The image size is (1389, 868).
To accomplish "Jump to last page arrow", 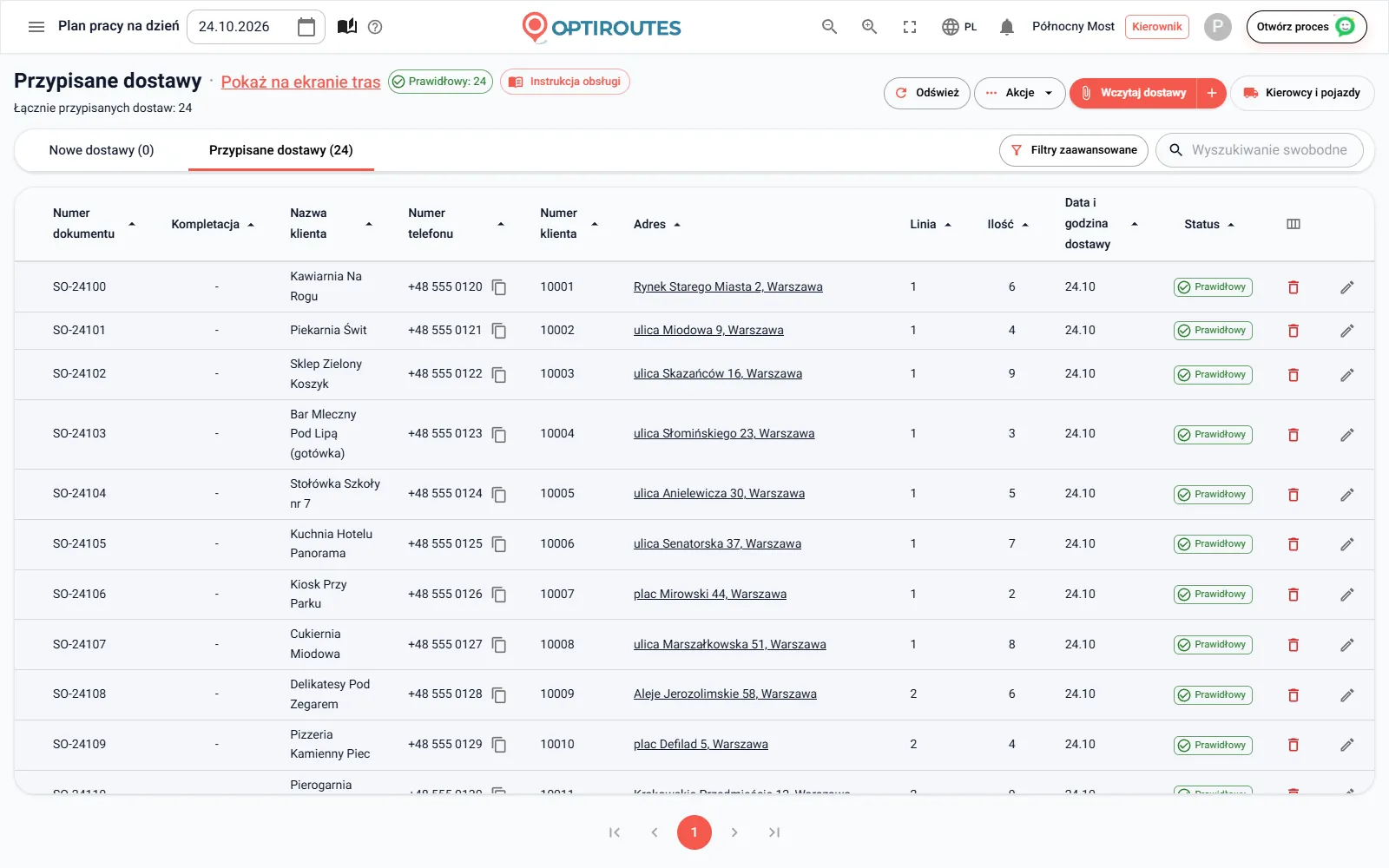I will (x=774, y=832).
